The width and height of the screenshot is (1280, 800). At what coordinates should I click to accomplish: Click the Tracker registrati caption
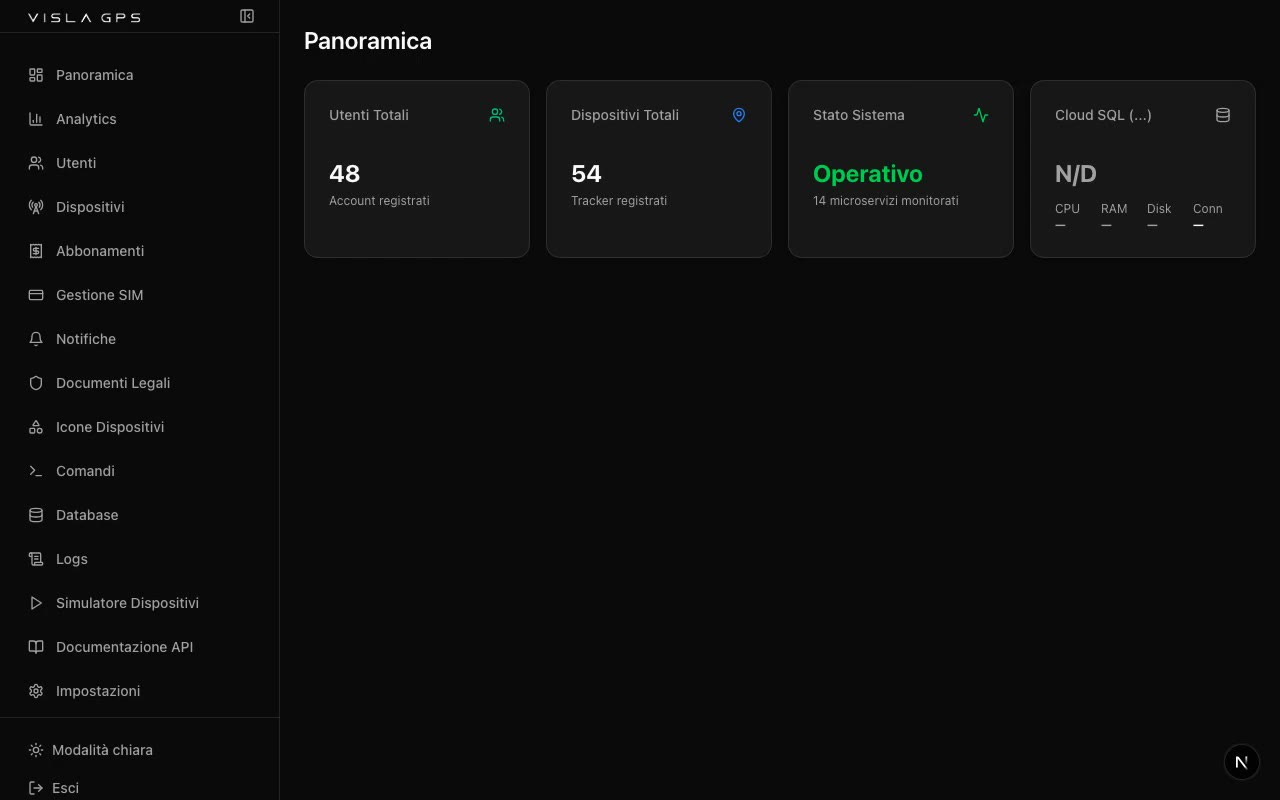pos(619,201)
